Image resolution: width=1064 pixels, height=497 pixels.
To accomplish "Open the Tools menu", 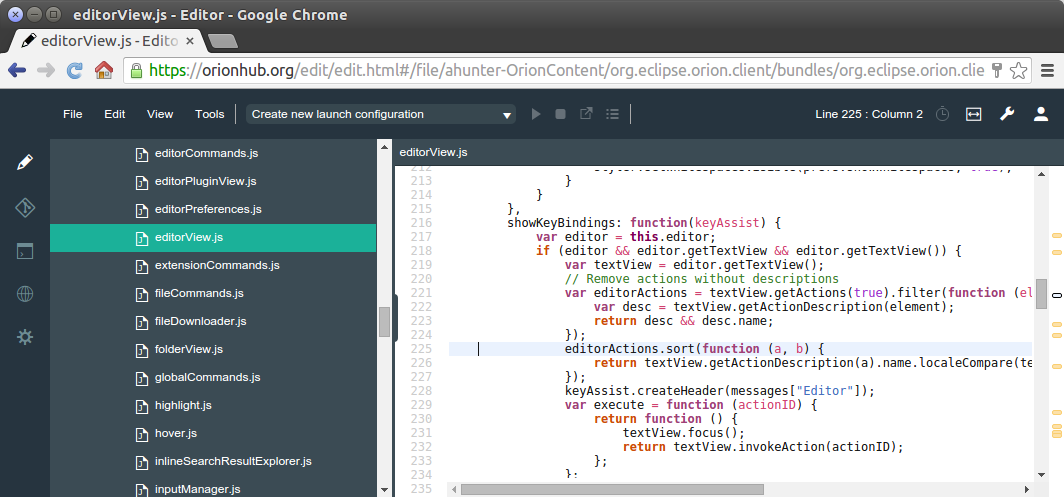I will coord(210,114).
